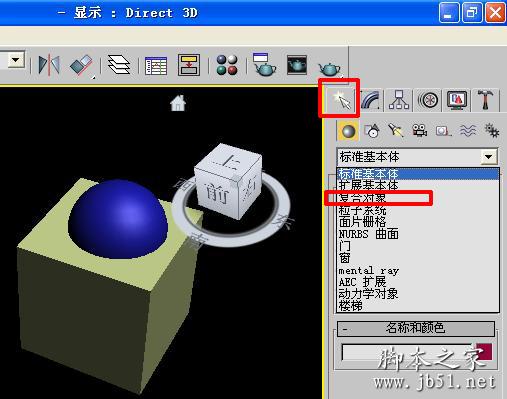The image size is (507, 399).
Task: Choose 复合对象 in the dropdown list
Action: click(418, 198)
